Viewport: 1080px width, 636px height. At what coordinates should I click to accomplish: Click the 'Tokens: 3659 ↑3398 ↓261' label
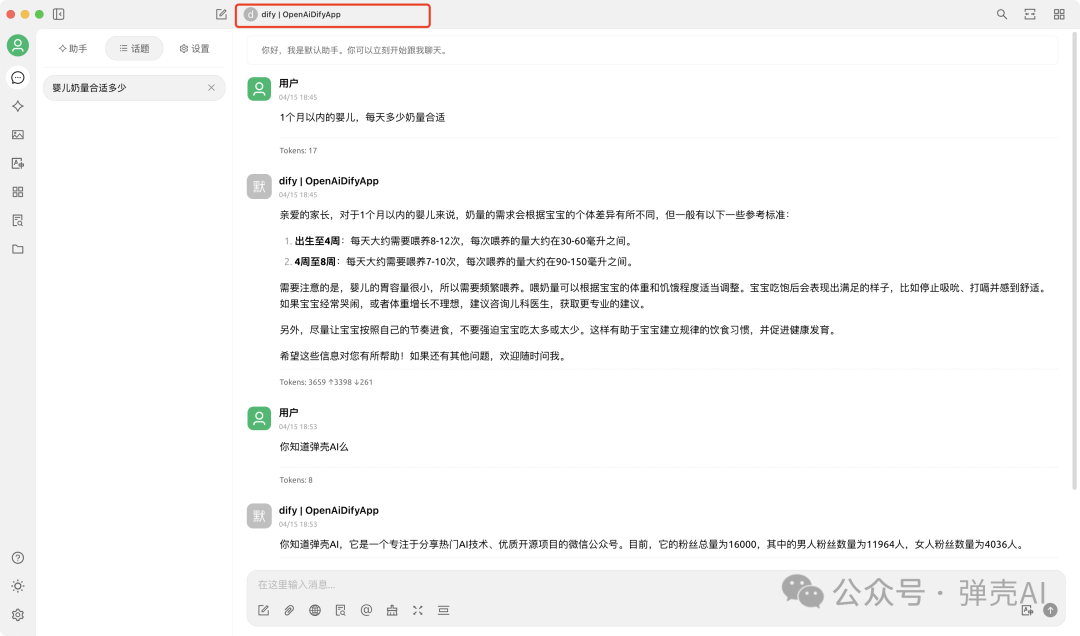[x=326, y=382]
